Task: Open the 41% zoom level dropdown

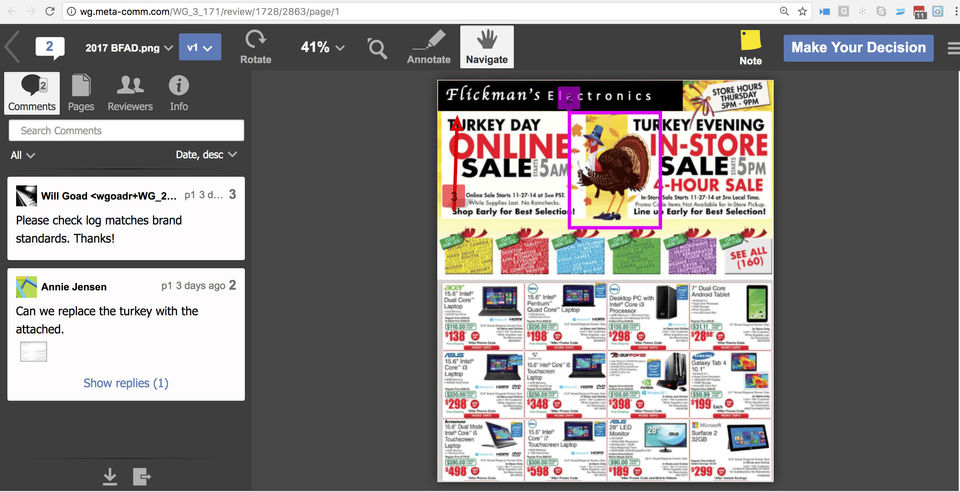Action: (x=323, y=47)
